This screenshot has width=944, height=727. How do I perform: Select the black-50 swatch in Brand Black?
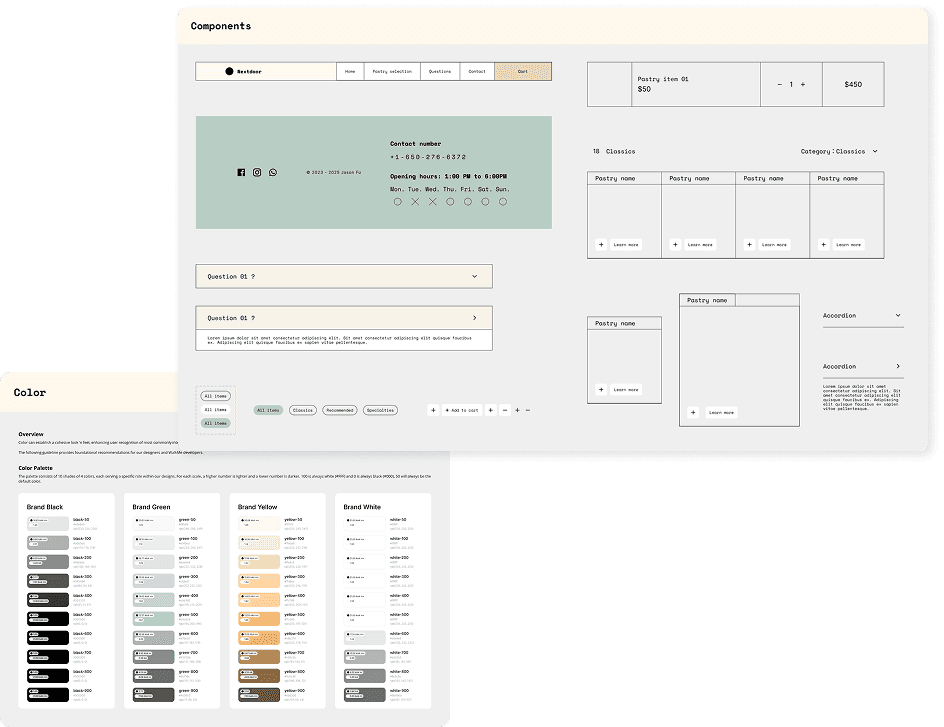pos(48,524)
